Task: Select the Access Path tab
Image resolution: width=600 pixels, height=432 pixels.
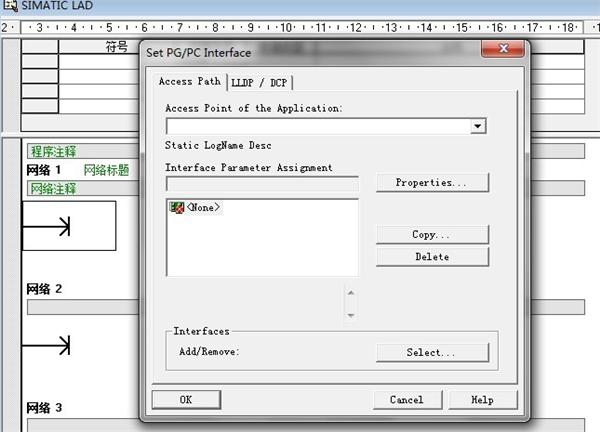Action: point(190,82)
